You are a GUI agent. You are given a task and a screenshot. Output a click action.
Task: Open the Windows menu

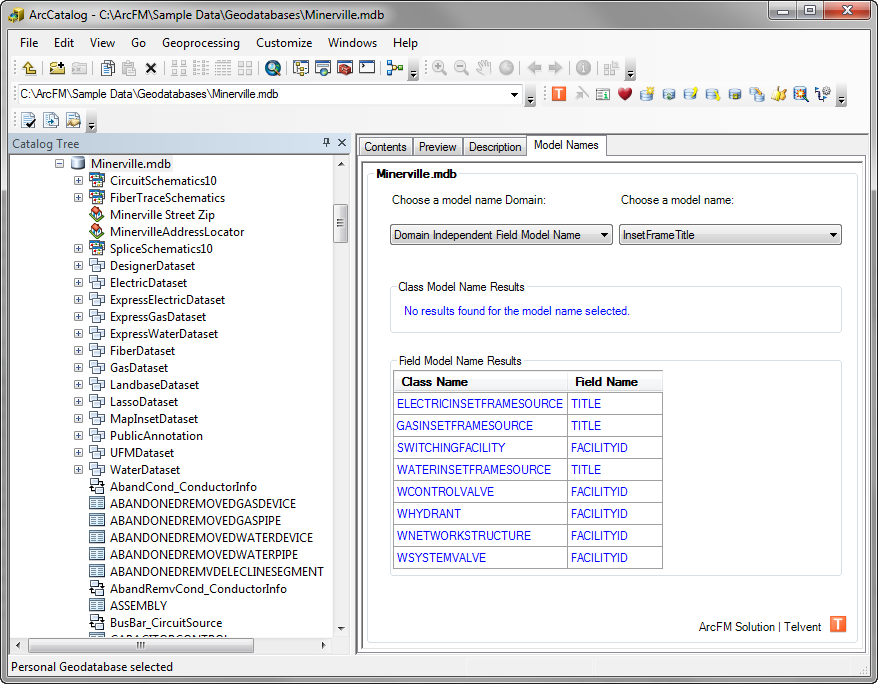[x=352, y=43]
